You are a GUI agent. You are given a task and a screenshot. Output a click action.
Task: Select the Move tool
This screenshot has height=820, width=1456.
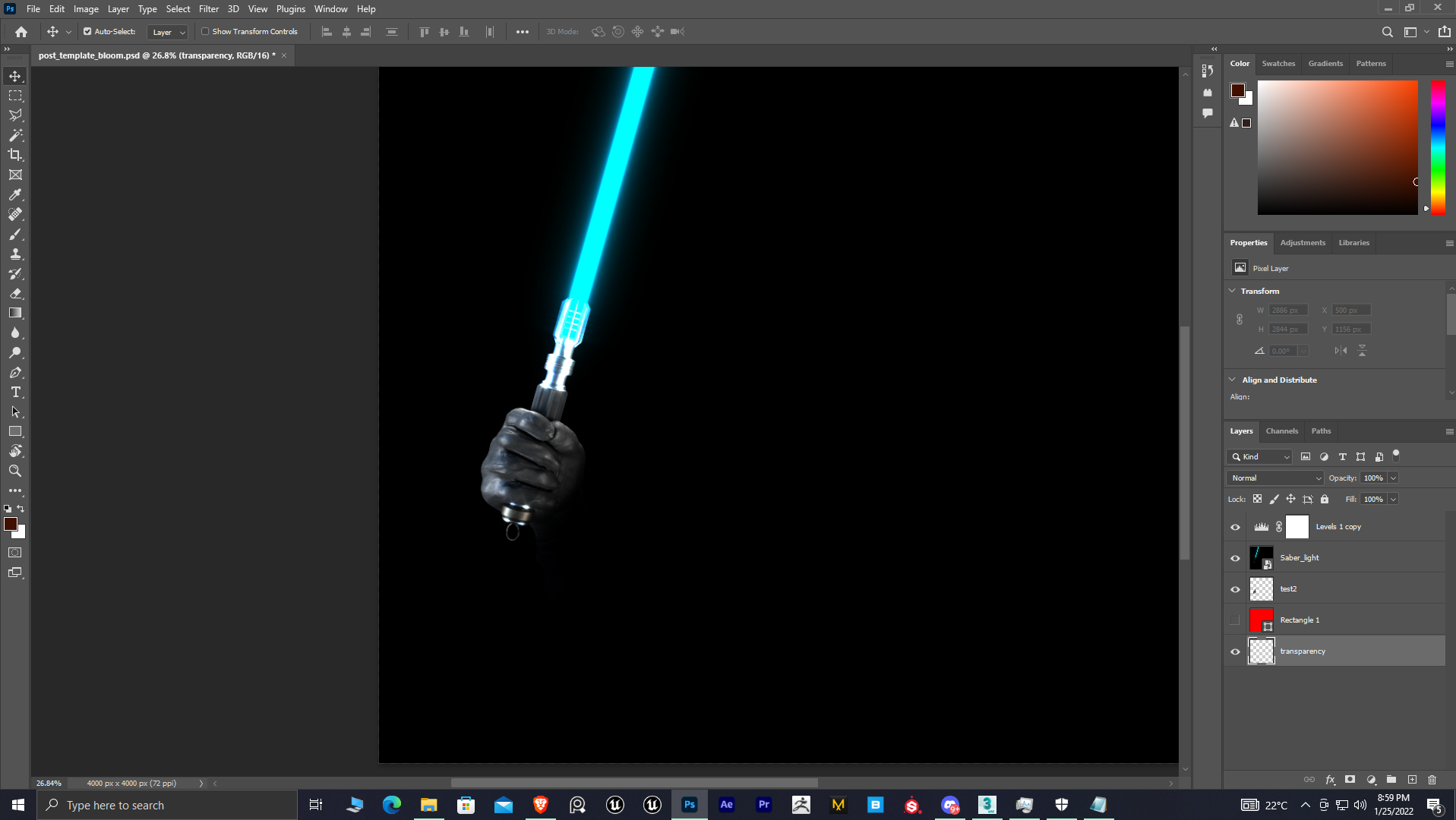(15, 76)
